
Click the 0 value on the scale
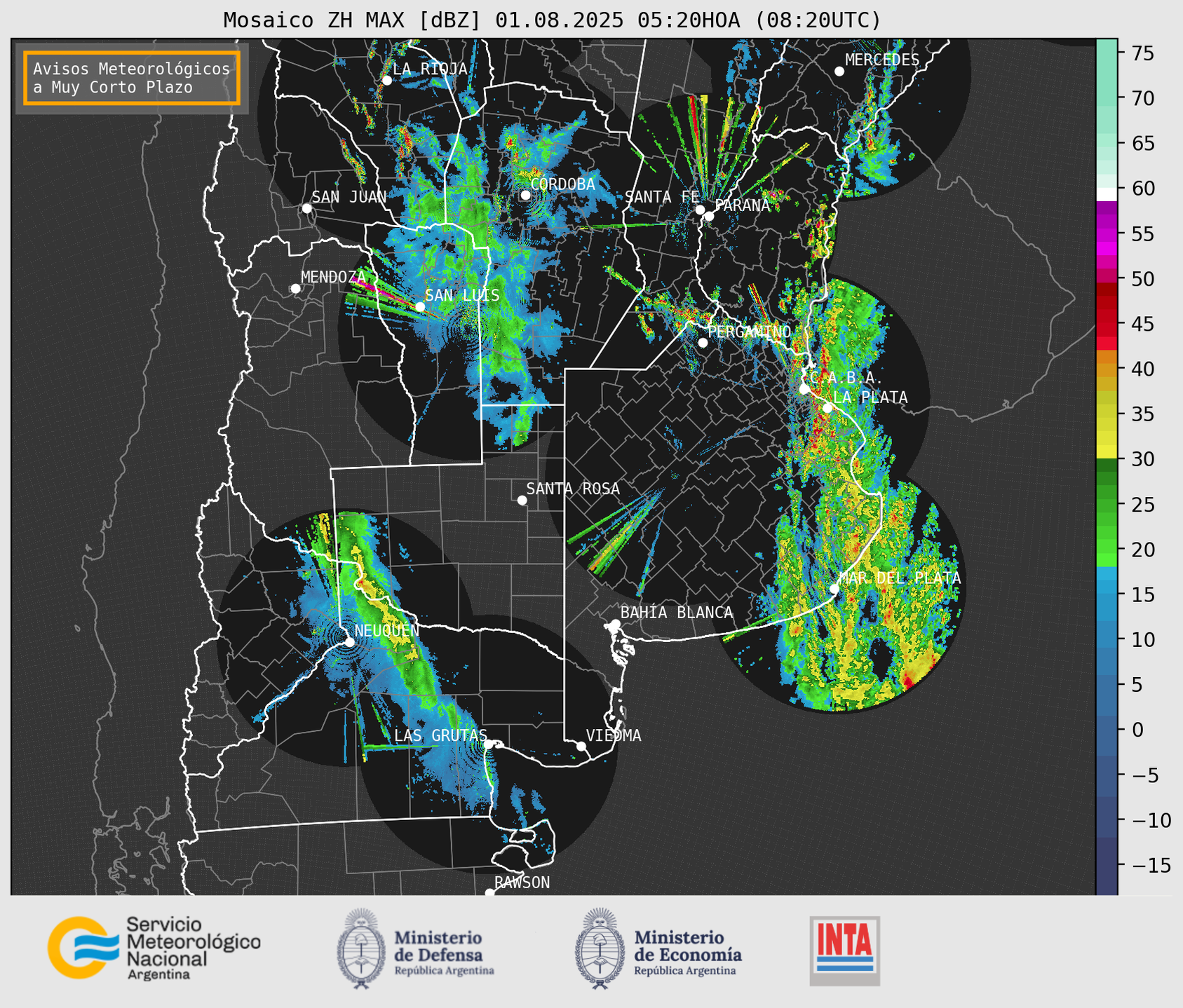click(x=1137, y=730)
